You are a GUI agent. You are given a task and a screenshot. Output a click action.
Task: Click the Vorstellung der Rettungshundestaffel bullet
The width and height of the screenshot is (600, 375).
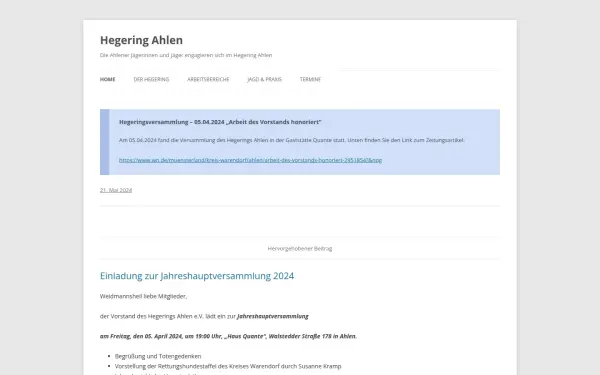point(228,366)
